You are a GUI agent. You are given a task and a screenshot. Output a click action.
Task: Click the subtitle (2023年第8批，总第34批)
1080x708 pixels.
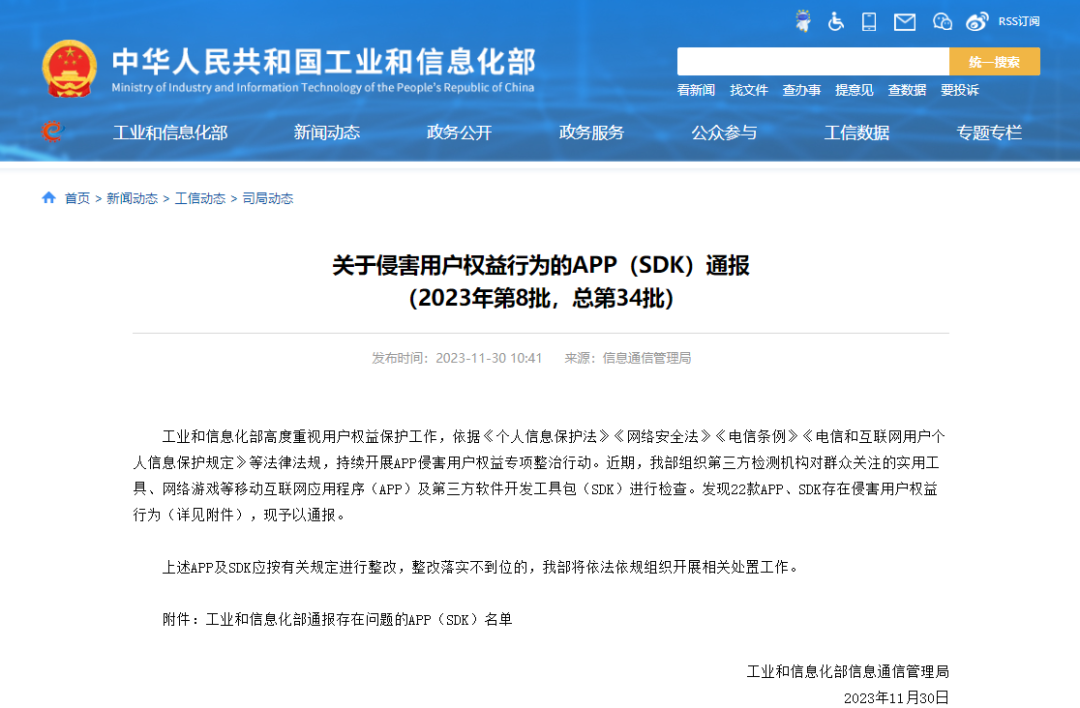click(x=541, y=298)
